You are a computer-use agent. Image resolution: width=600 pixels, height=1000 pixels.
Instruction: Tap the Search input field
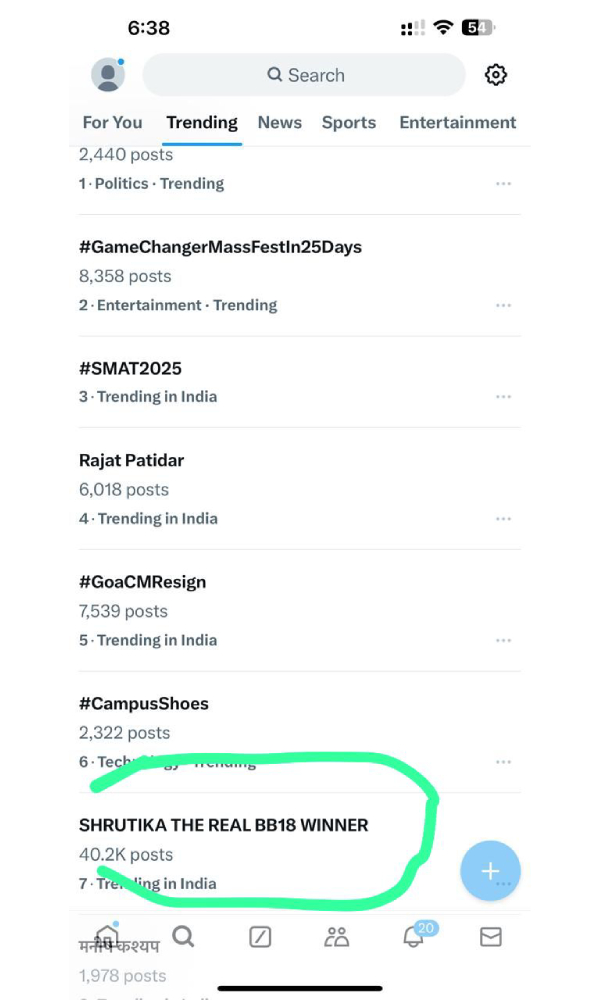click(304, 75)
